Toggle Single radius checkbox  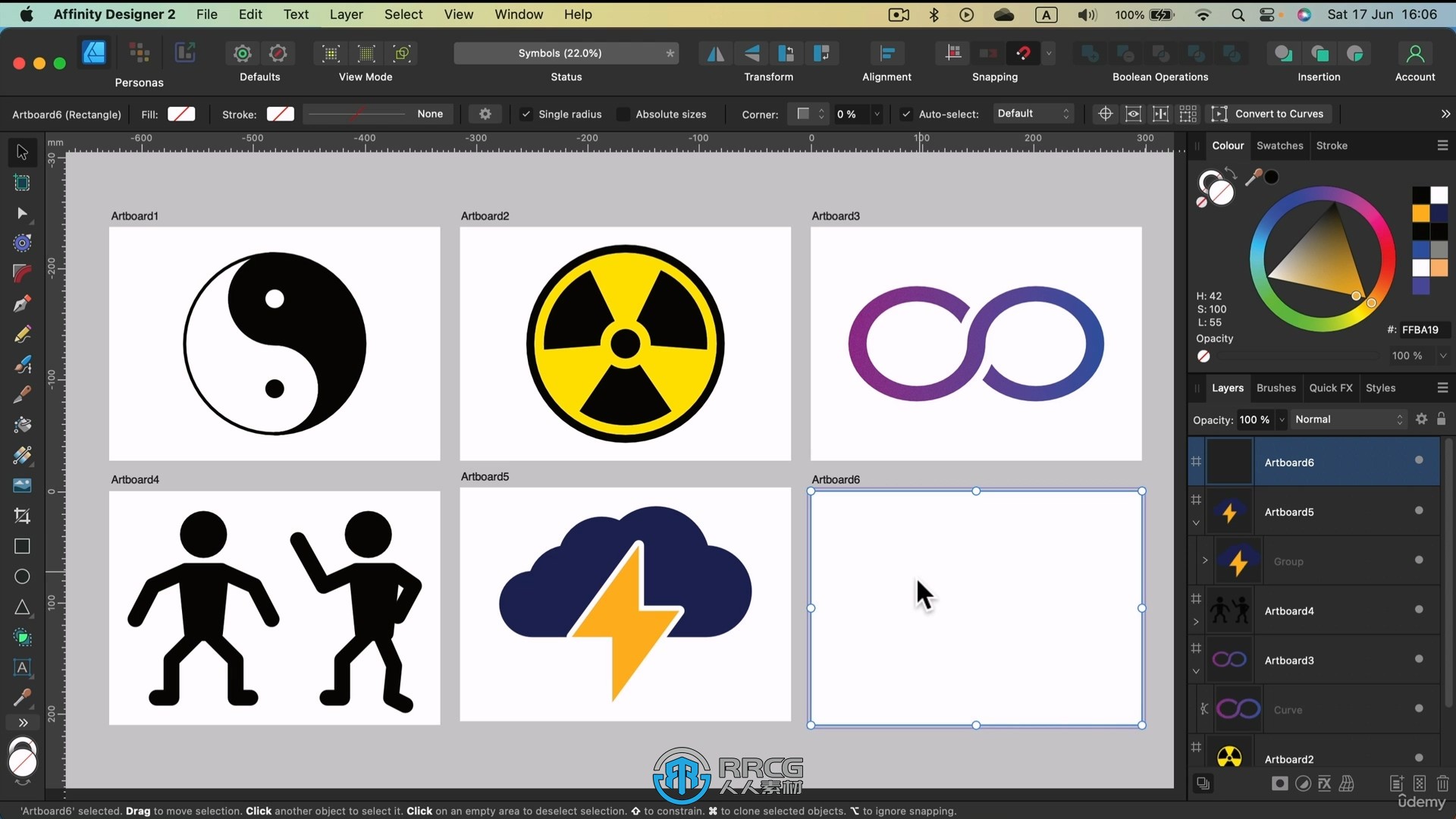tap(526, 114)
